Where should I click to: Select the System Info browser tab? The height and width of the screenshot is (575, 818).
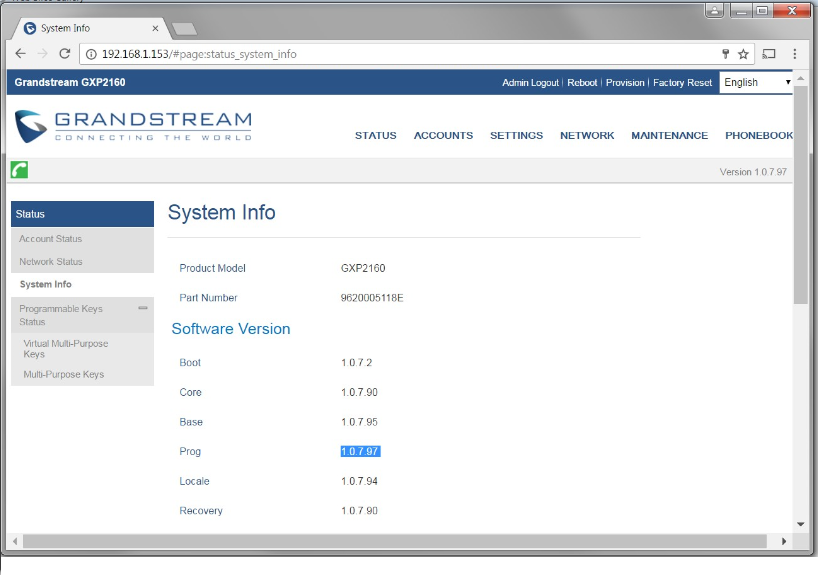click(89, 28)
